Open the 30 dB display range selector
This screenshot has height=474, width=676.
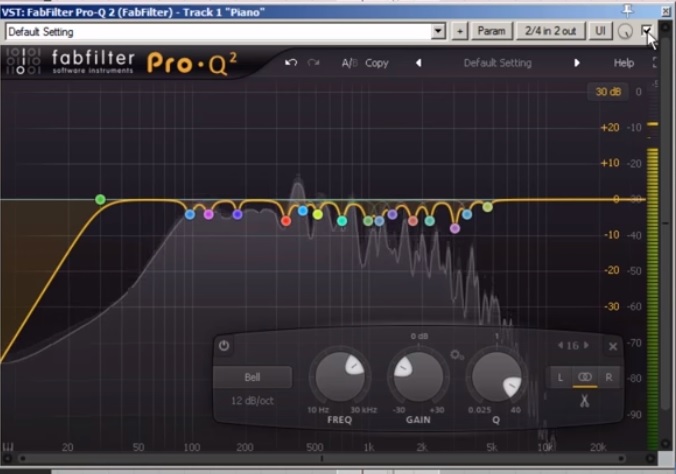tap(608, 91)
